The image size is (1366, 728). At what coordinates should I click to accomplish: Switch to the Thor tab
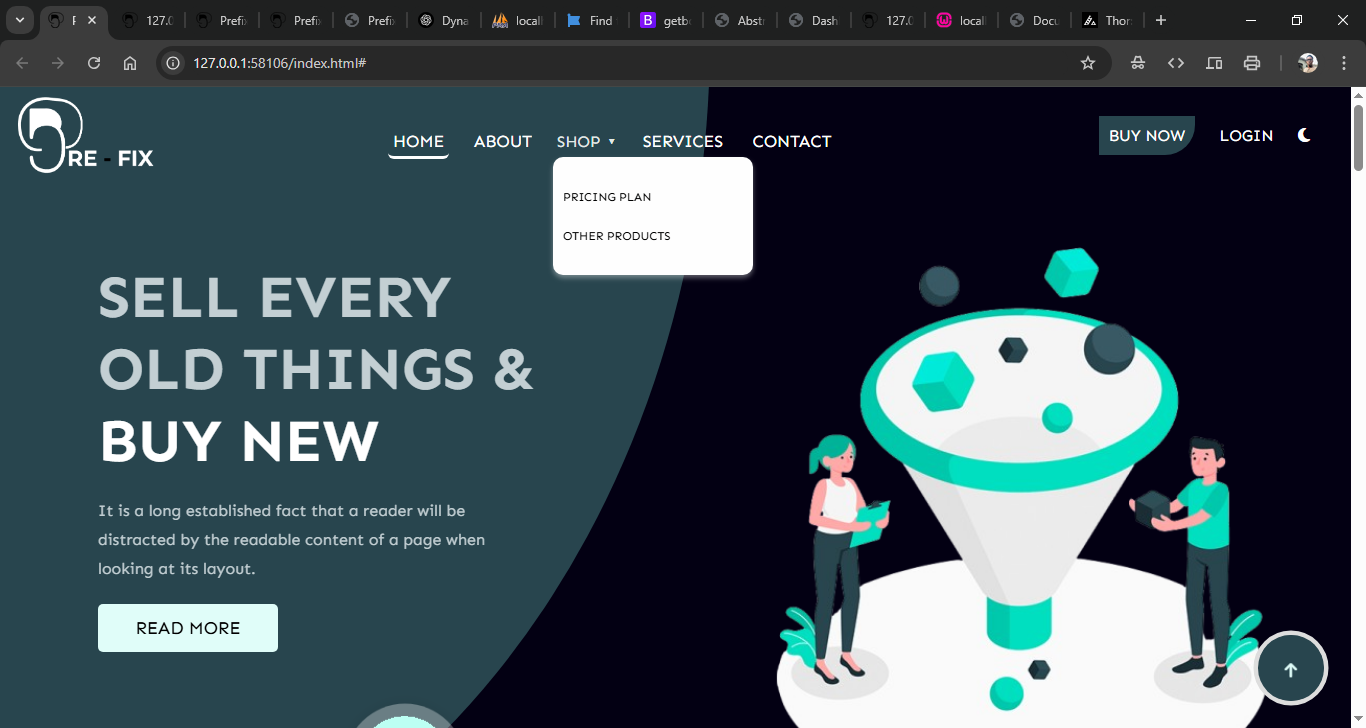coord(1108,20)
